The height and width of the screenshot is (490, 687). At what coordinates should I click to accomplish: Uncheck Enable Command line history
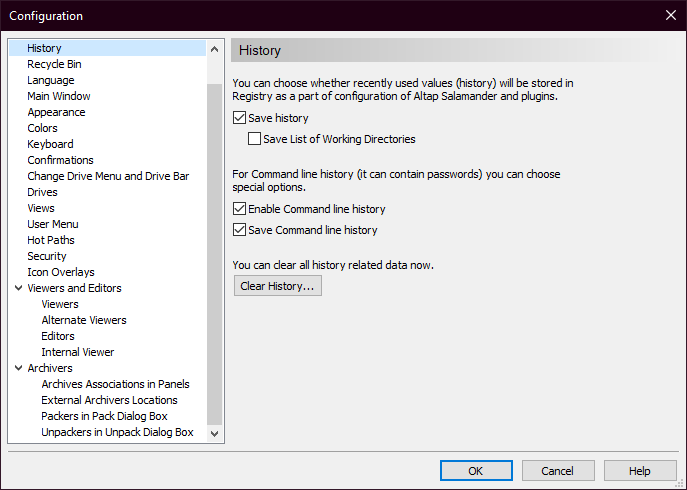[x=239, y=209]
